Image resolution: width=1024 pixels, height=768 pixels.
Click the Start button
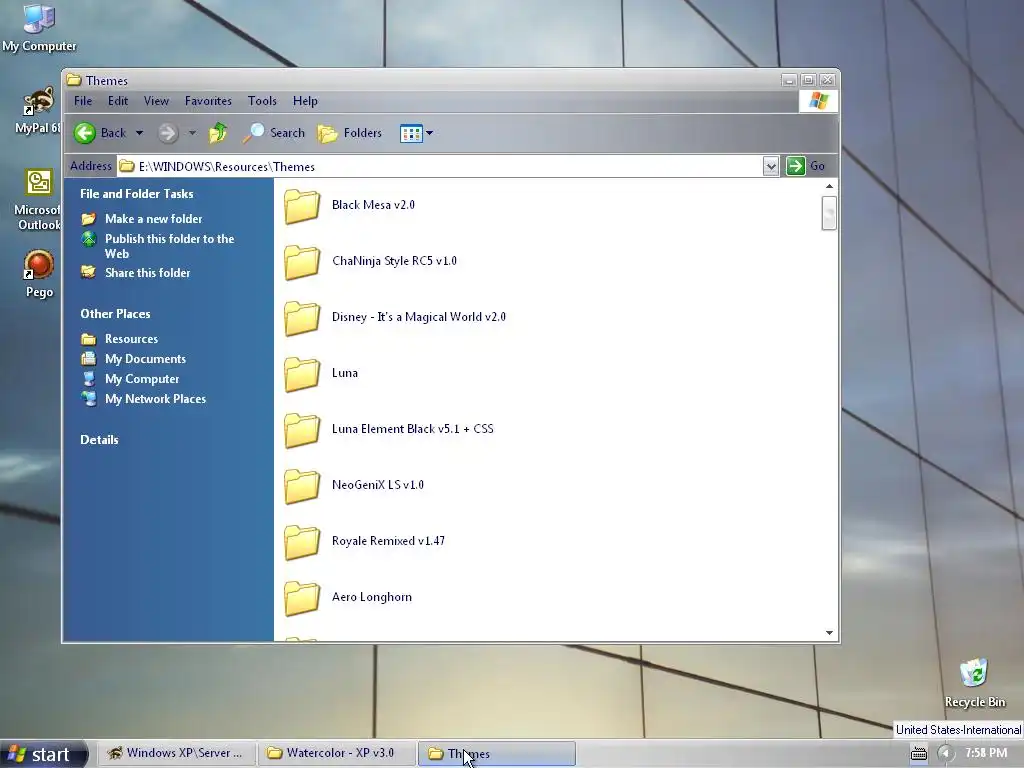pyautogui.click(x=43, y=754)
